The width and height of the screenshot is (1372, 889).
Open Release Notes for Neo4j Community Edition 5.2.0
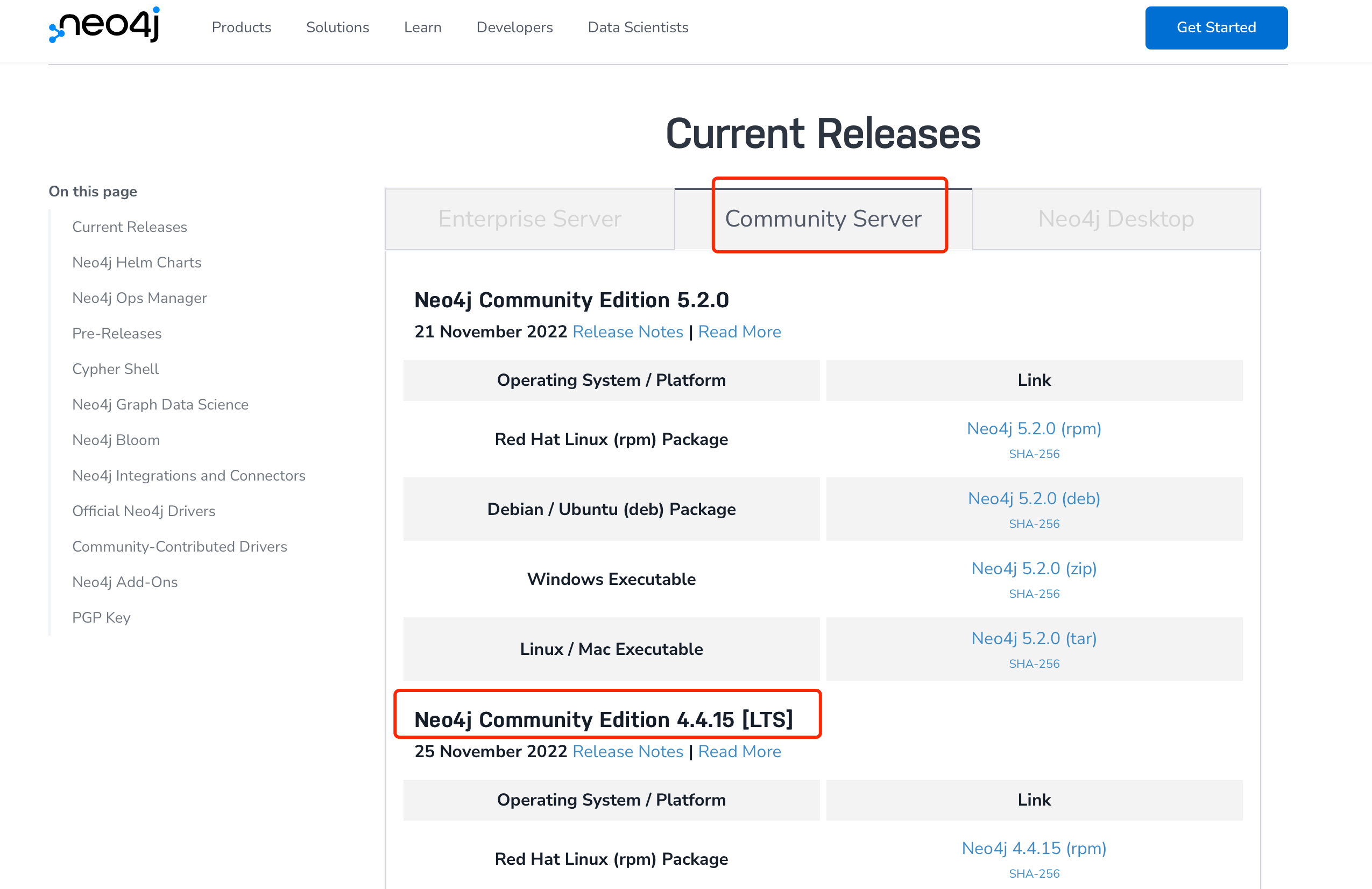(x=628, y=331)
